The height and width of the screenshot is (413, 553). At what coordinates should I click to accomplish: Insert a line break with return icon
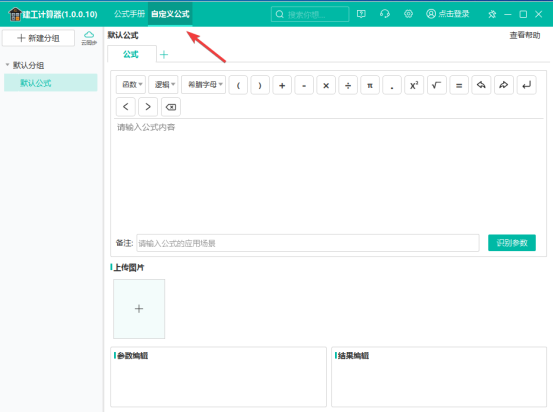pyautogui.click(x=527, y=85)
